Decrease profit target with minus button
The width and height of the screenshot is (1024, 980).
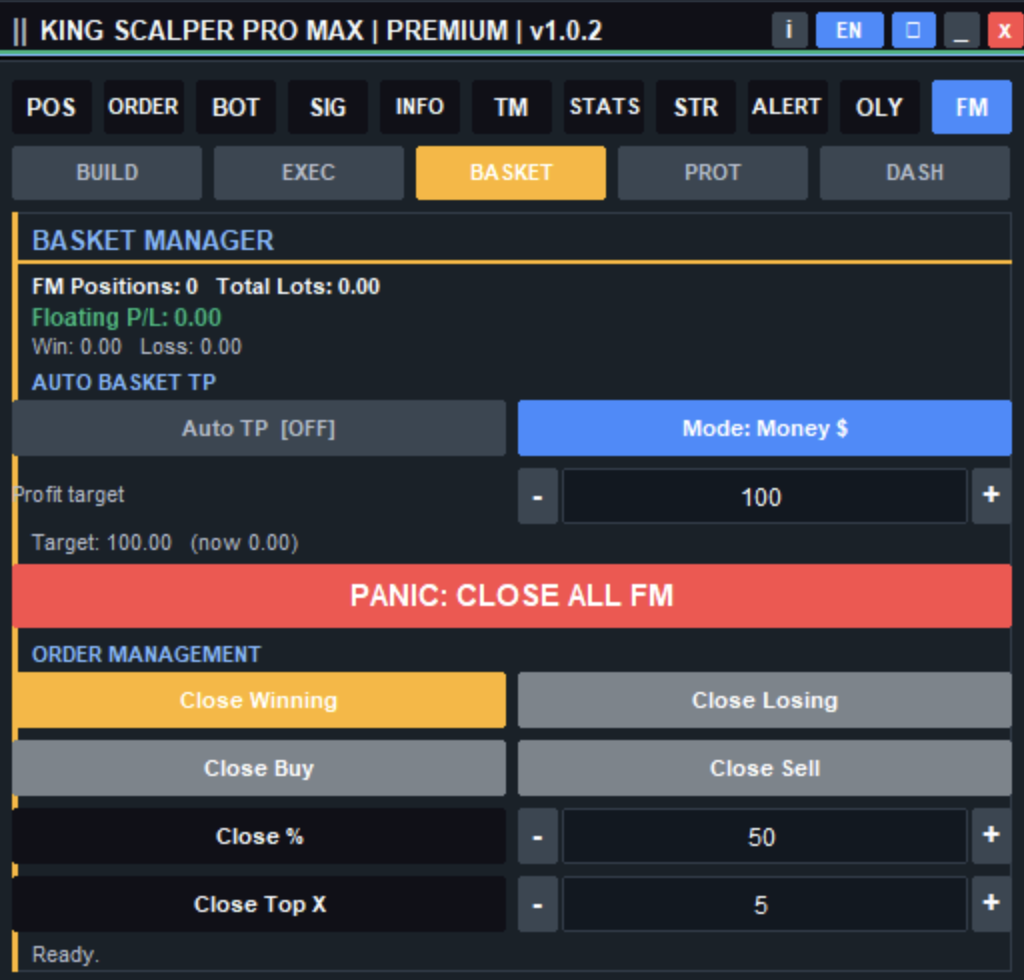537,496
